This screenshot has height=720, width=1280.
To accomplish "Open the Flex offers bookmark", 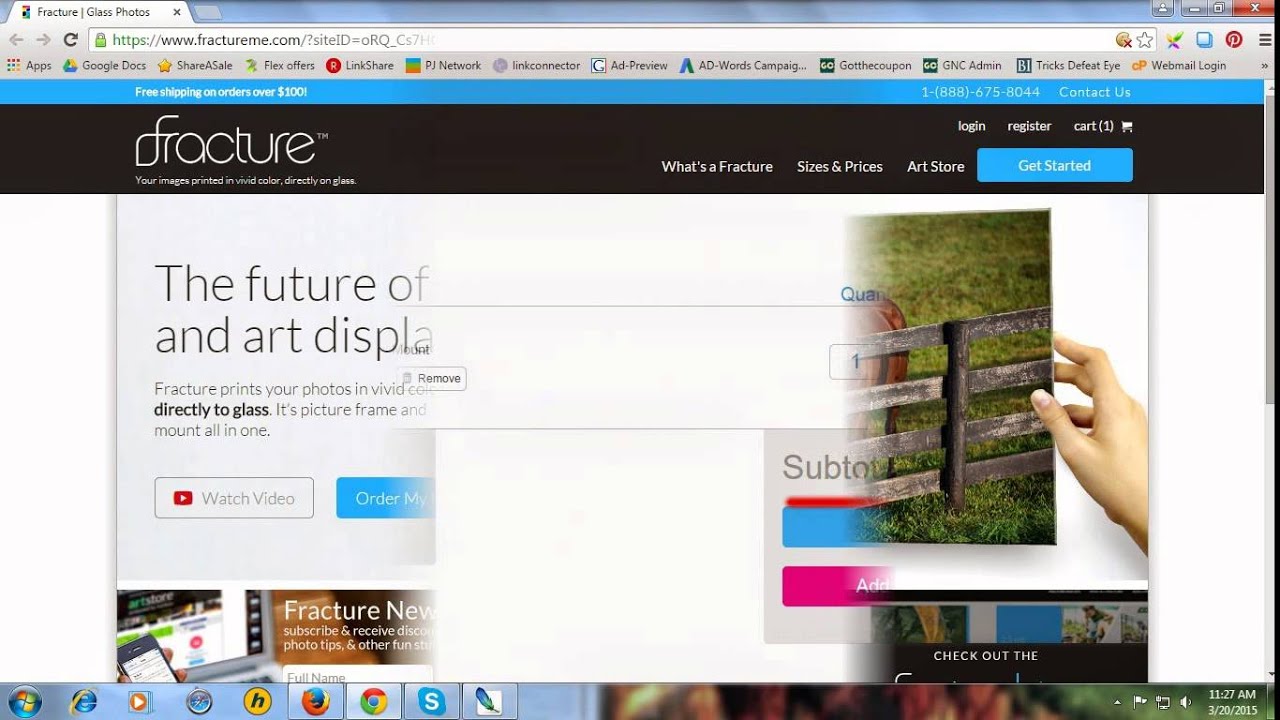I will (x=280, y=65).
